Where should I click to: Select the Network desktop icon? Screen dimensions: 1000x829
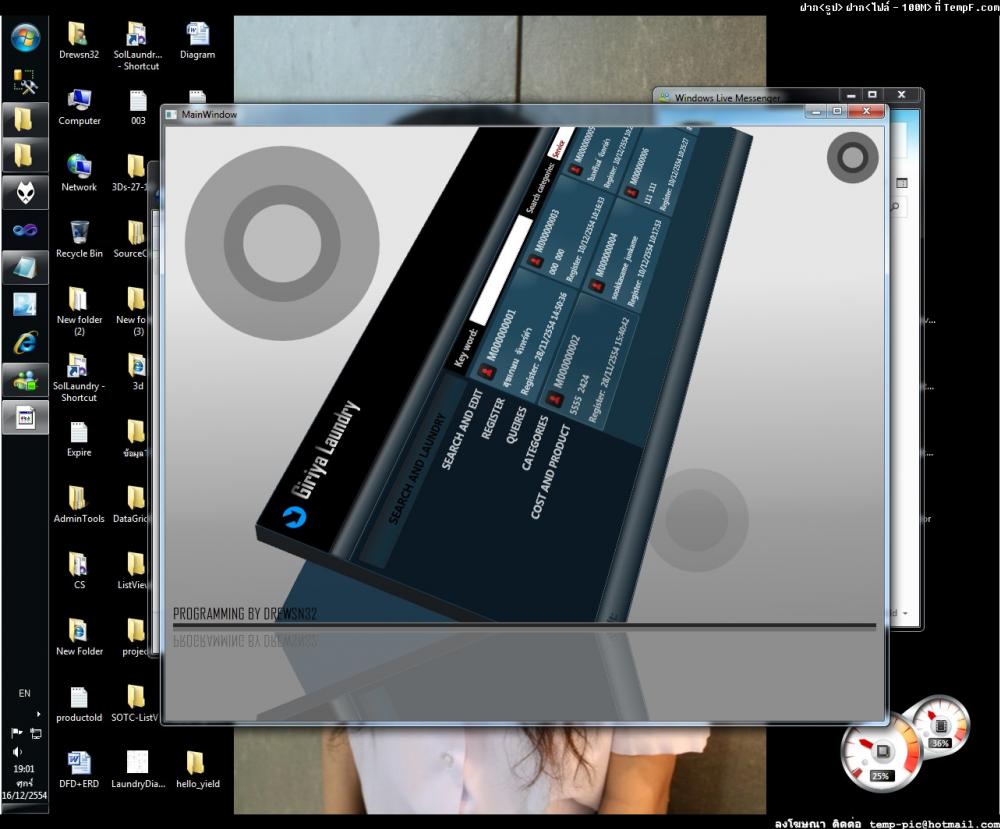click(x=79, y=173)
